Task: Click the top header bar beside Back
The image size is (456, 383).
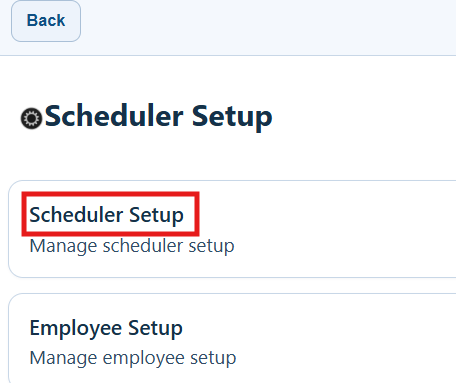Action: [267, 27]
